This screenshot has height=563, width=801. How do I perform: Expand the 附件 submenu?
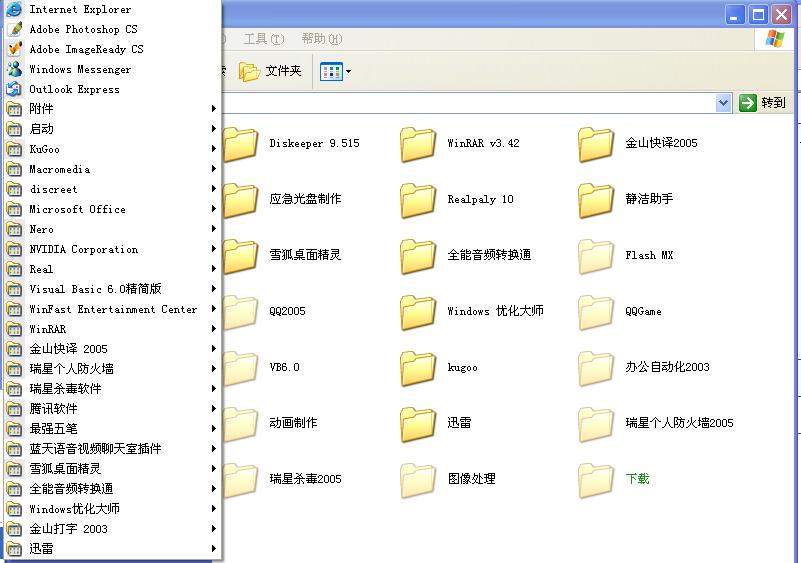[112, 109]
